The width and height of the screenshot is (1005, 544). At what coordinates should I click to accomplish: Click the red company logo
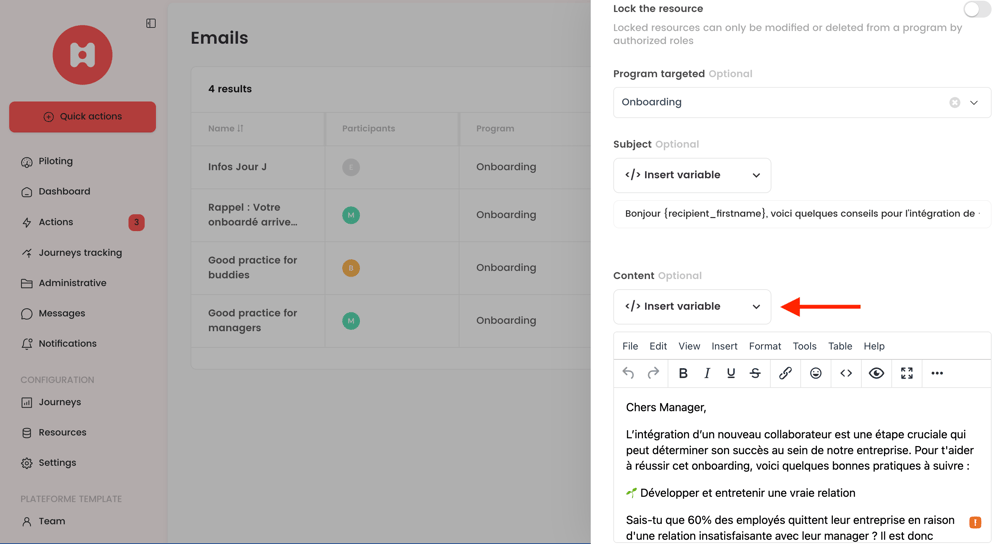pyautogui.click(x=82, y=55)
